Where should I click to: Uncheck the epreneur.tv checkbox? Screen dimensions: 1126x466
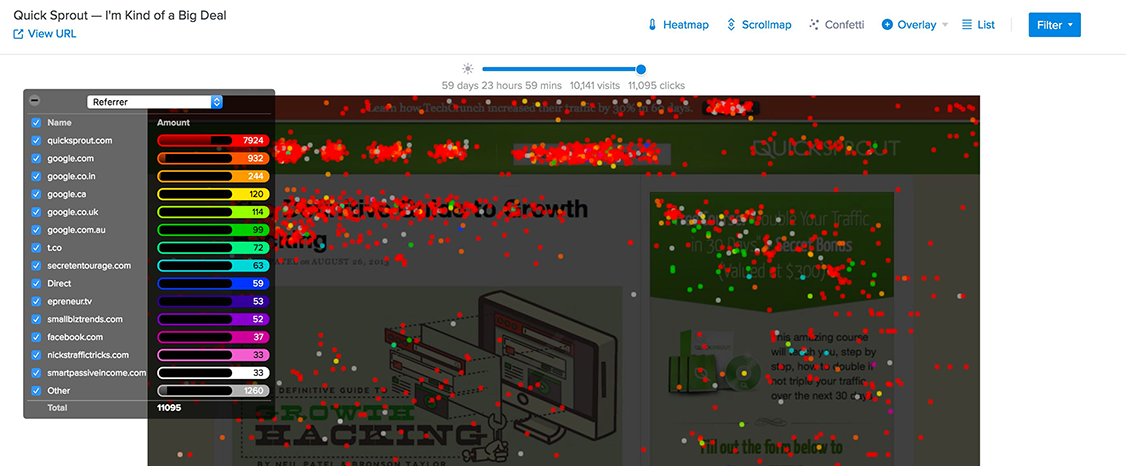point(36,302)
